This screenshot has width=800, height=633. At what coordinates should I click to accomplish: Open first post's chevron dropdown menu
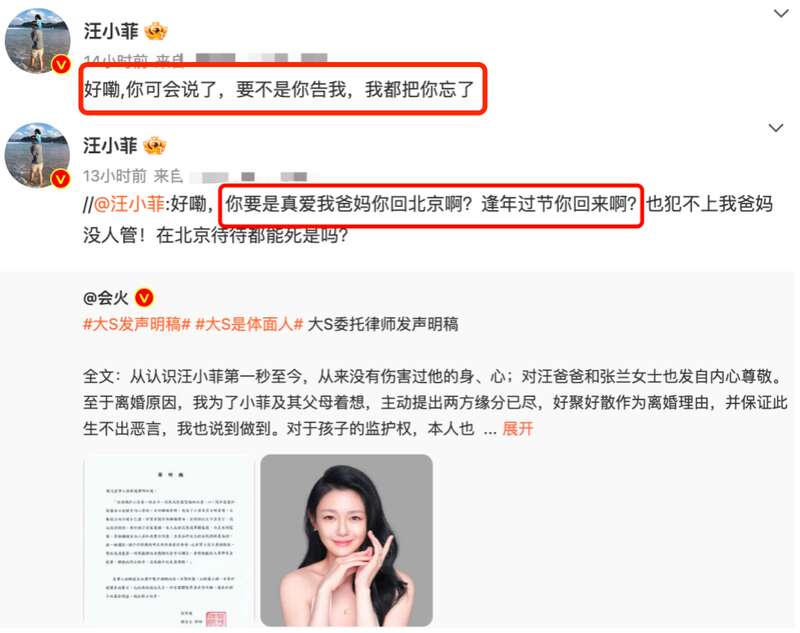pyautogui.click(x=781, y=14)
